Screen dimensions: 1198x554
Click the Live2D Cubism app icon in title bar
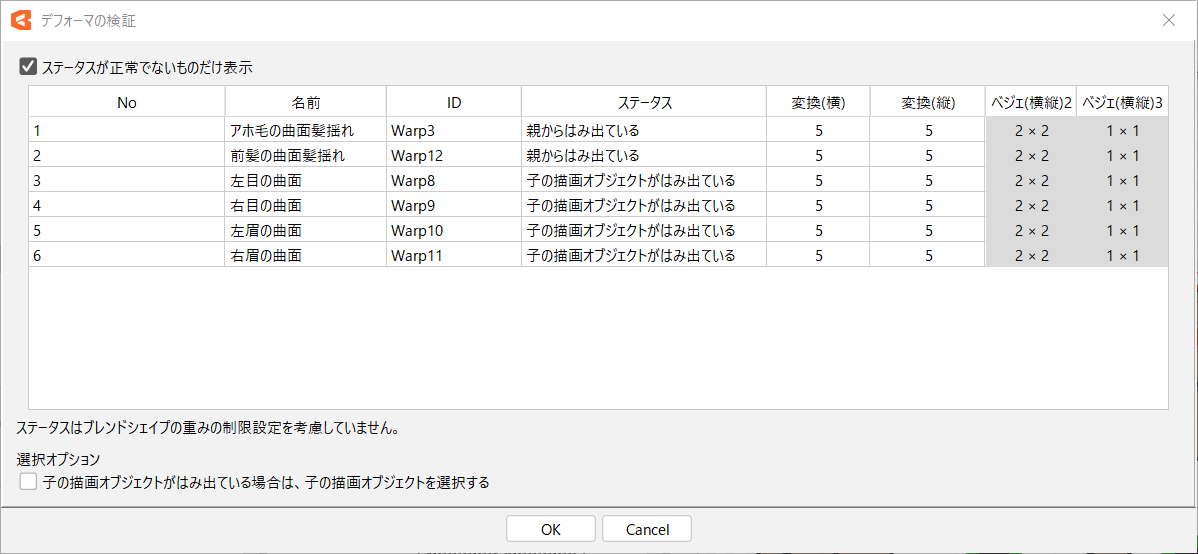tap(20, 20)
